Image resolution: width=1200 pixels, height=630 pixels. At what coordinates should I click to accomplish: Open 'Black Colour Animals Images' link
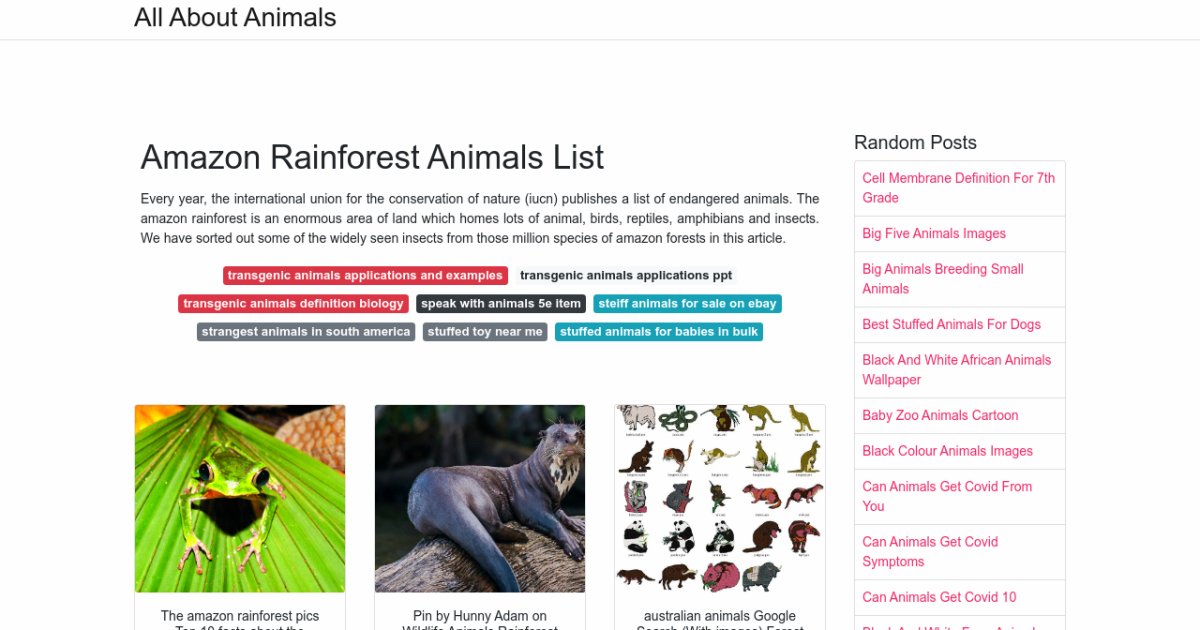(x=947, y=451)
